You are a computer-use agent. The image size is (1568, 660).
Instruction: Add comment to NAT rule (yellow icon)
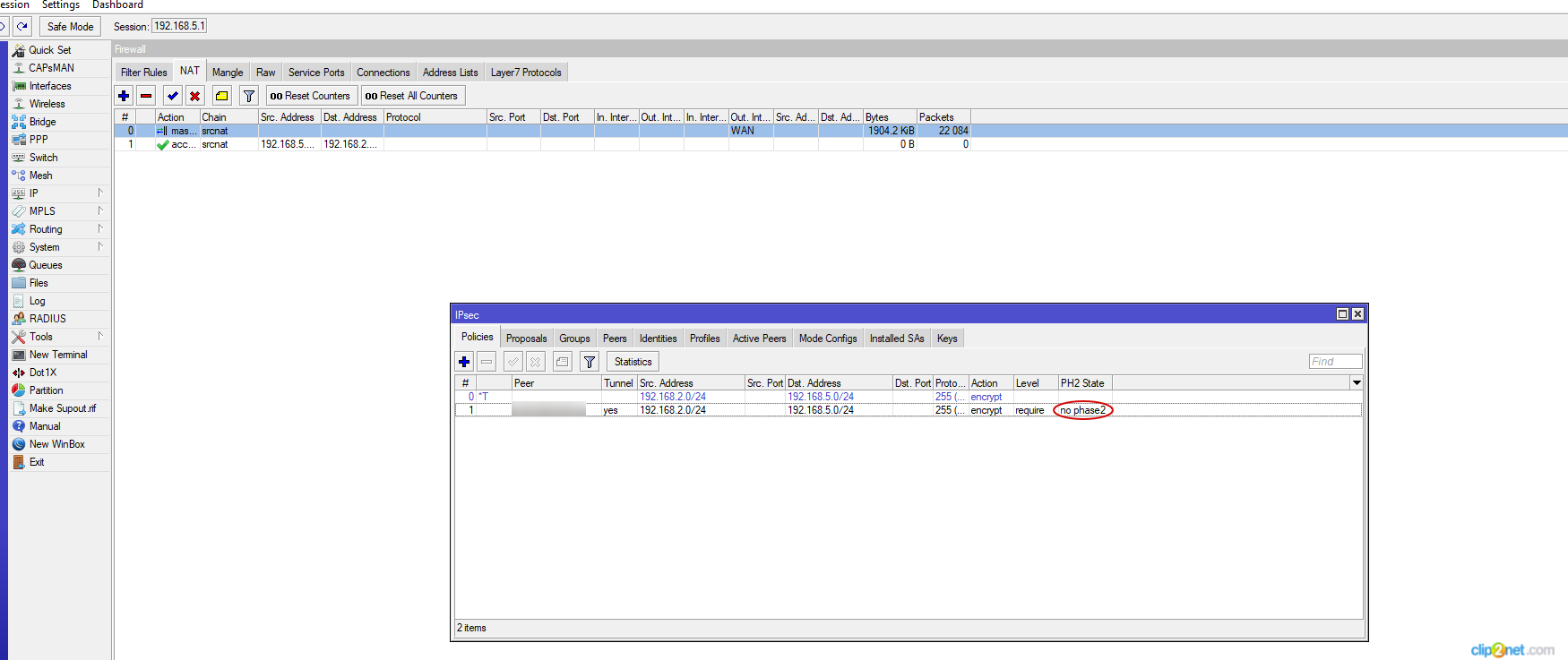tap(221, 96)
